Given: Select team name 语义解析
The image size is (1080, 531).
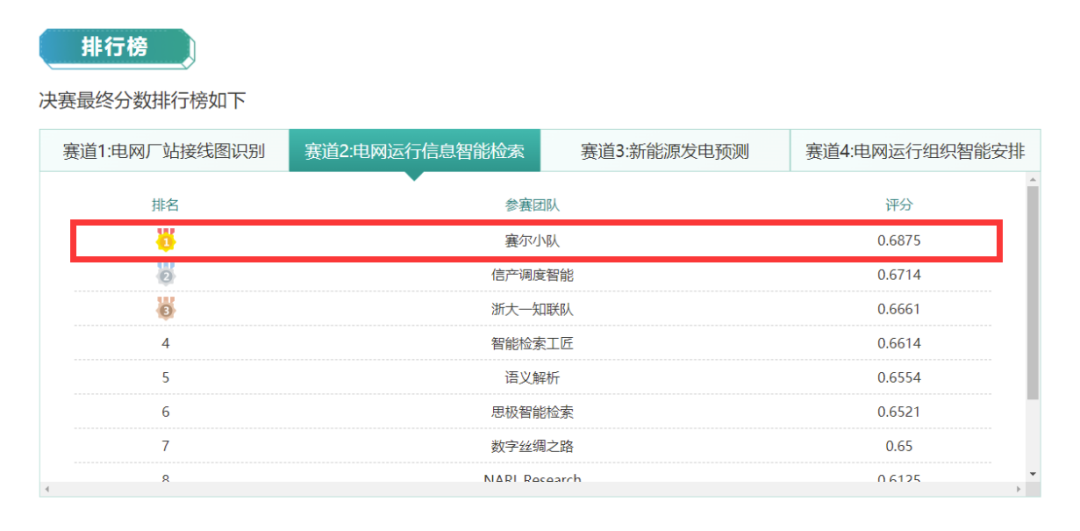Looking at the screenshot, I should pyautogui.click(x=532, y=378).
